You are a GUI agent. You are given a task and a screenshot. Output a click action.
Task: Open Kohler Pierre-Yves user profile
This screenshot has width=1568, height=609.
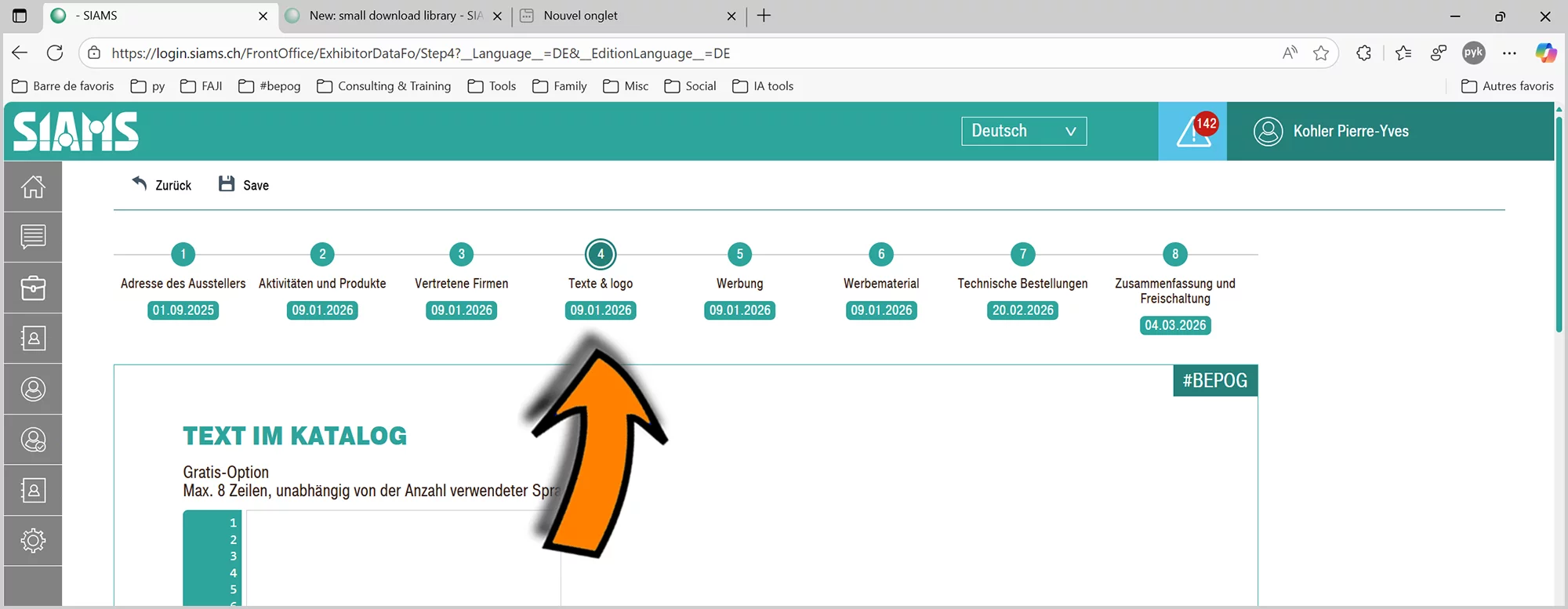[x=1350, y=131]
